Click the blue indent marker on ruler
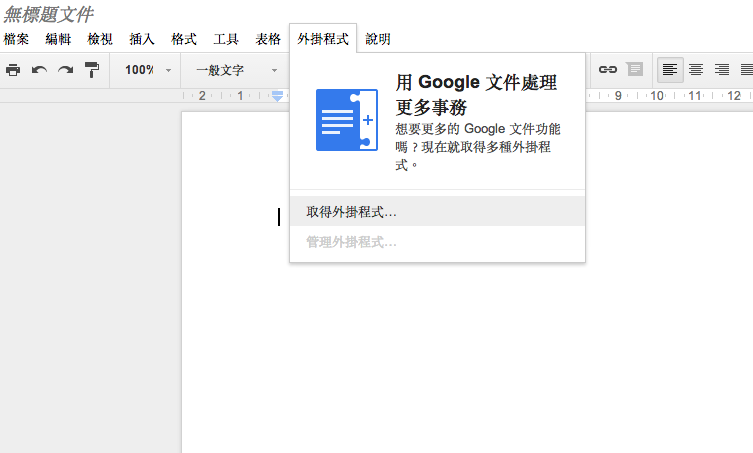The width and height of the screenshot is (753, 453). (277, 96)
